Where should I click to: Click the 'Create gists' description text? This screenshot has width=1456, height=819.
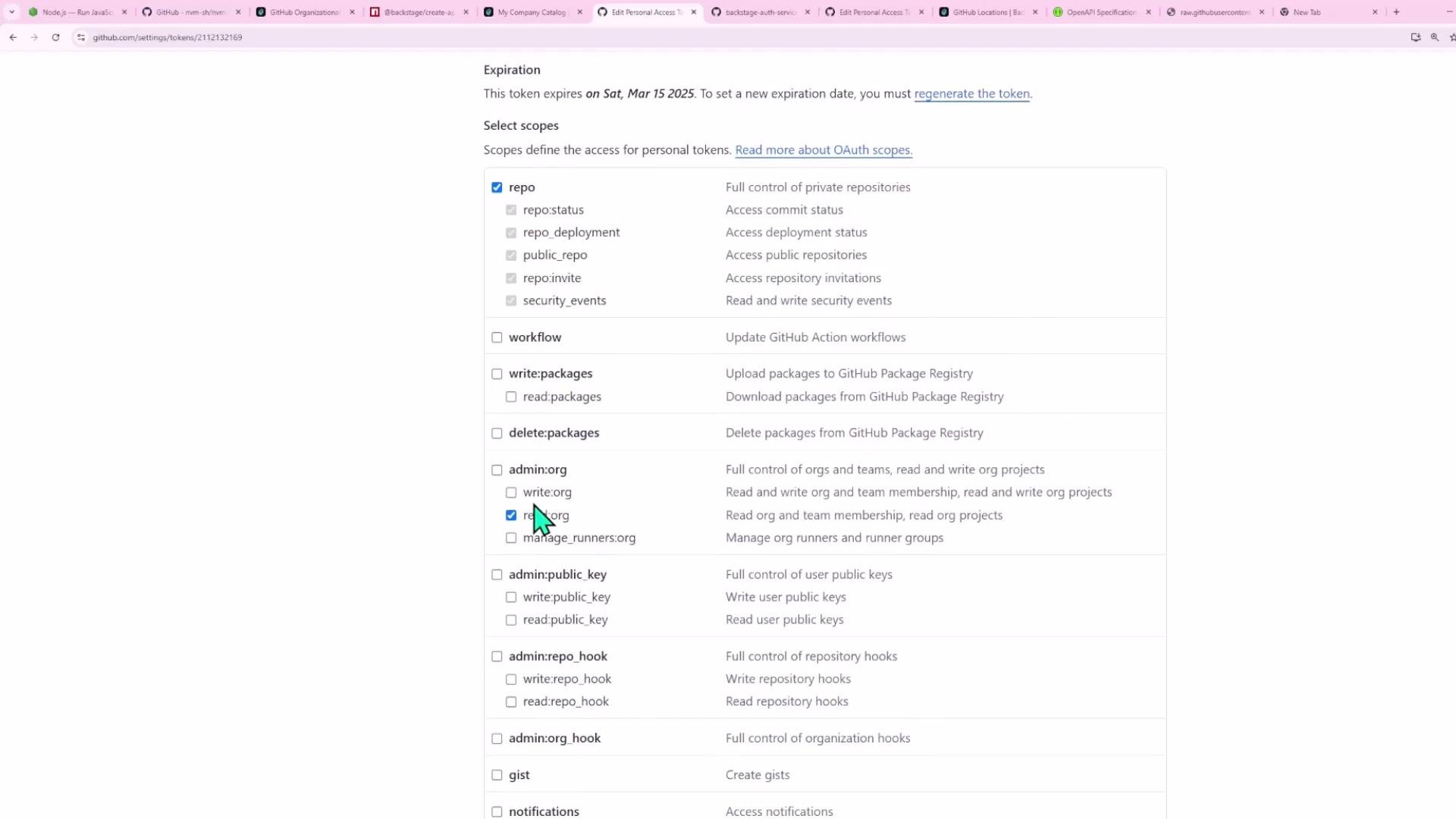click(x=758, y=774)
